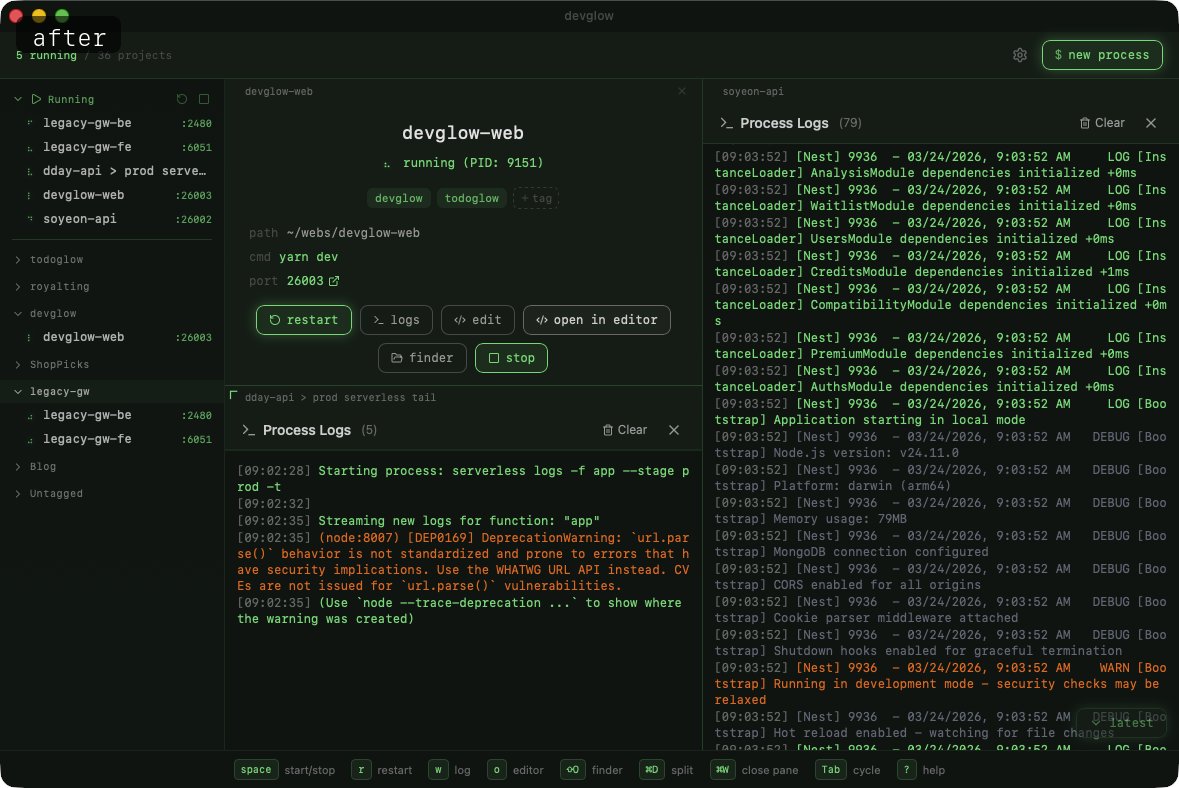Select legacy-gw-fe under legacy-gw group

click(x=119, y=439)
